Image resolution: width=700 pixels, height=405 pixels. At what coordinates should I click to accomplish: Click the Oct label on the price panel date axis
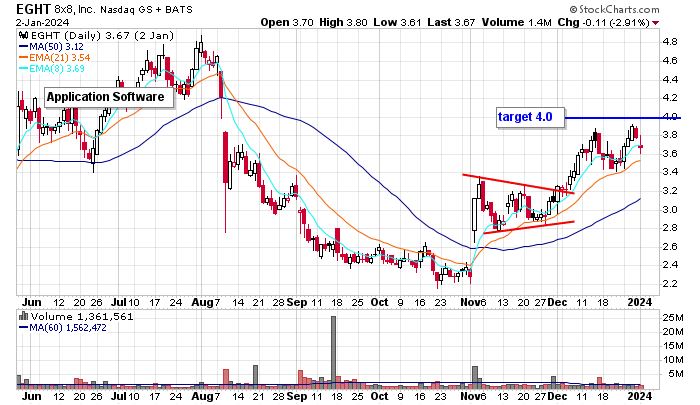[379, 302]
